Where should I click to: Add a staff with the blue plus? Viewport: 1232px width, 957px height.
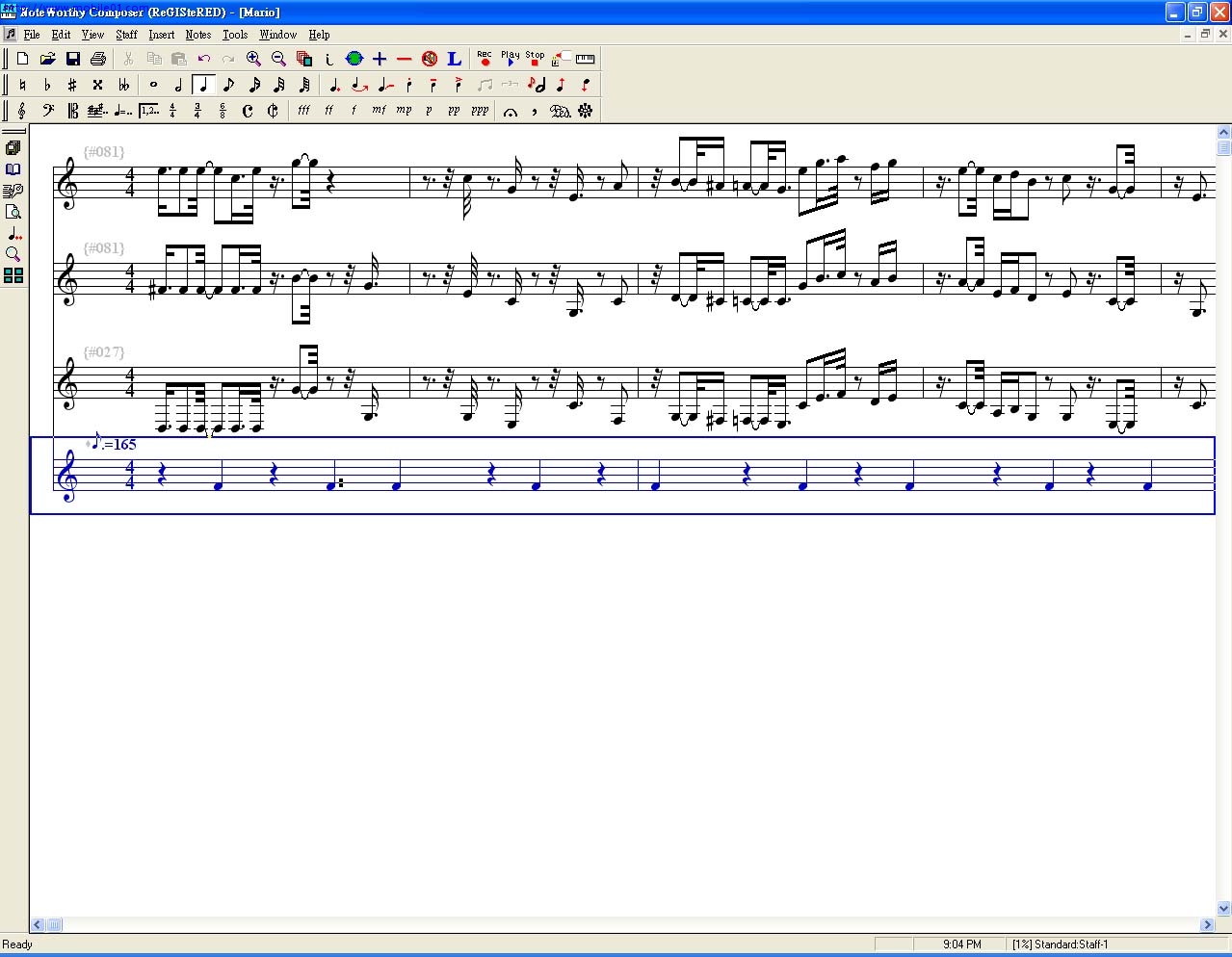380,59
